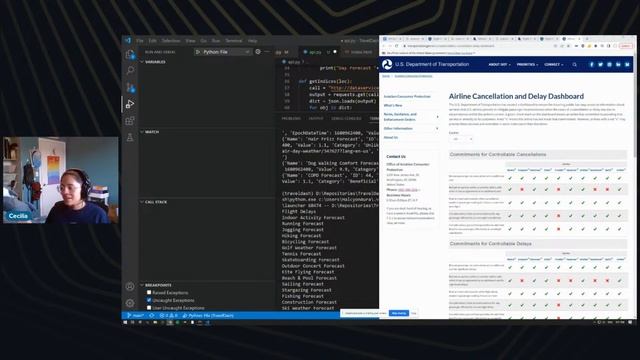Open launch.json with the debug gear icon

coord(258,52)
